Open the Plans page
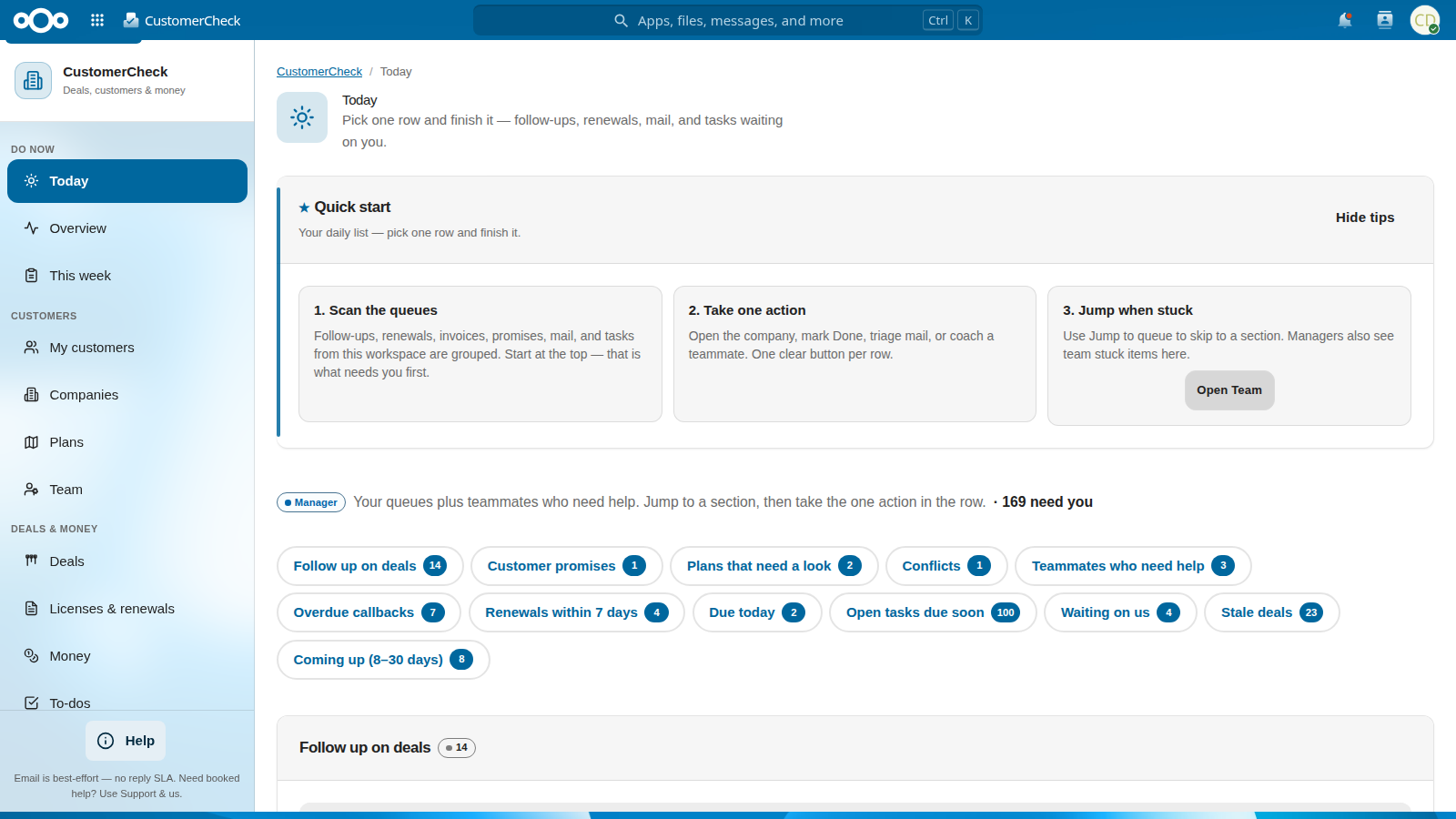Viewport: 1456px width, 819px height. point(127,442)
